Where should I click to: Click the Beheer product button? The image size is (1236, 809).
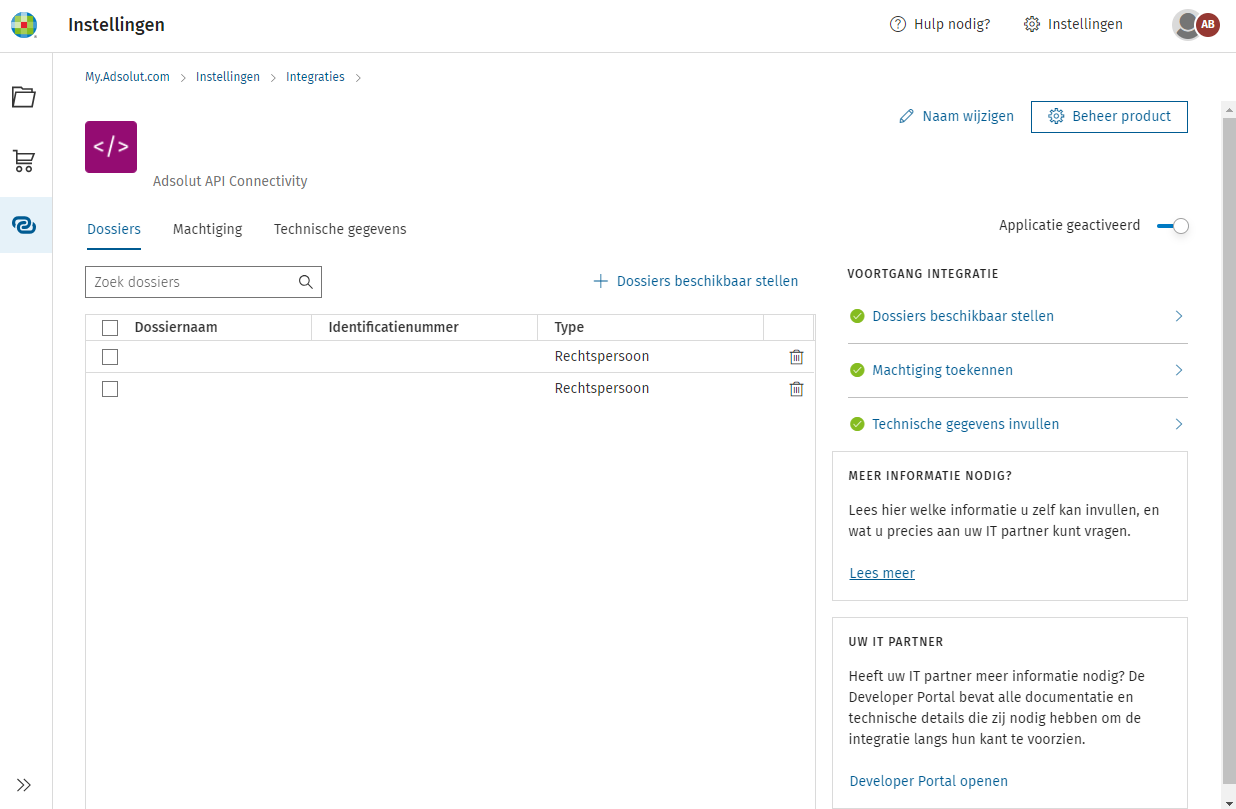click(1108, 116)
